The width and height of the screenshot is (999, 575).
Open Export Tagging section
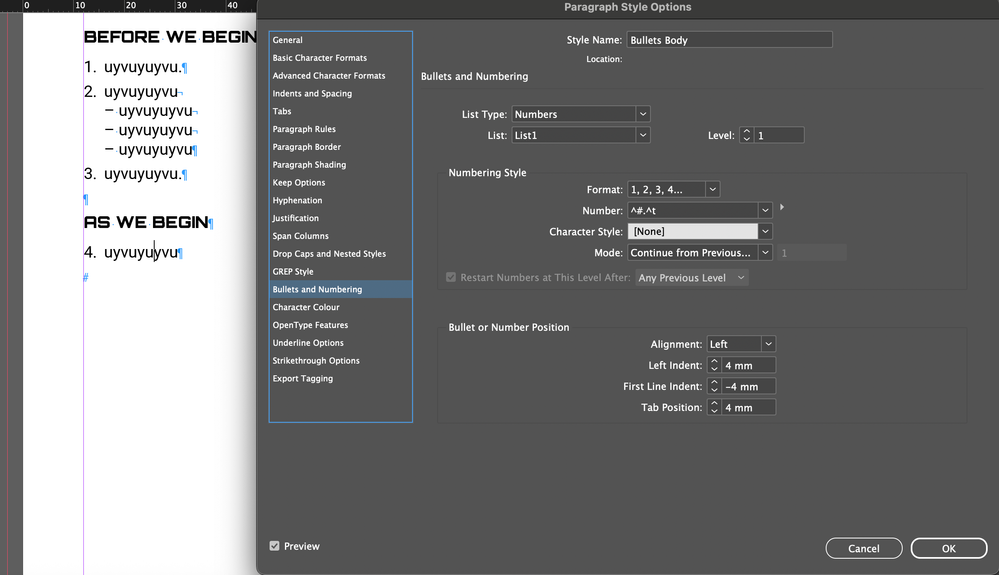[x=340, y=378]
